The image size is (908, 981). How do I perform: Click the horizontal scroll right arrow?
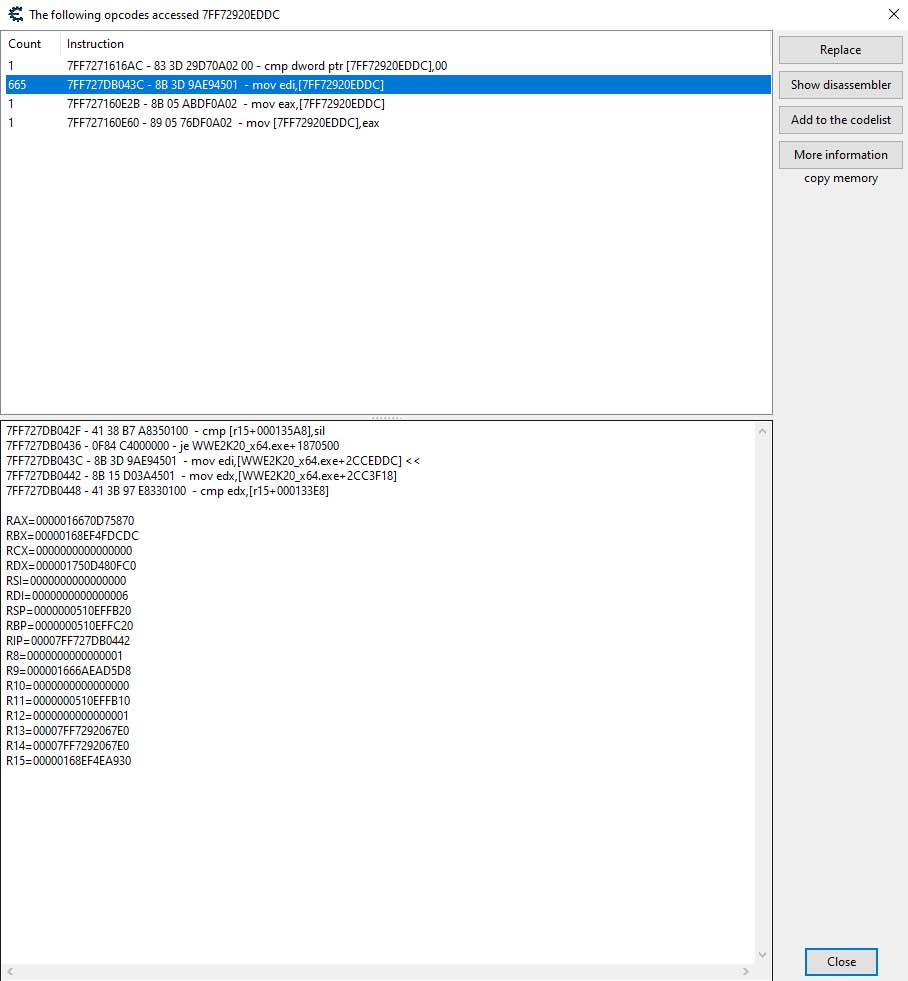[x=745, y=972]
